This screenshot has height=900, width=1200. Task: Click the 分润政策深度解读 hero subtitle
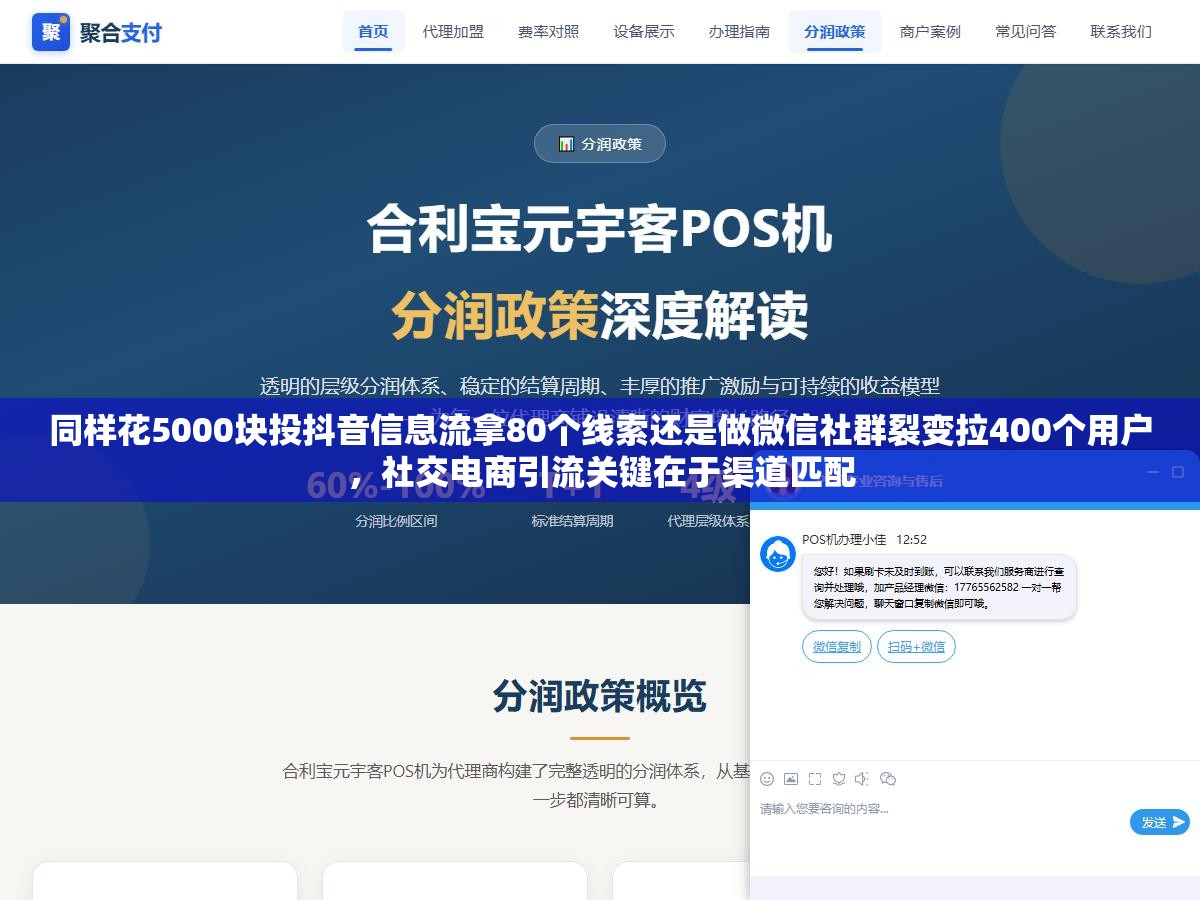600,315
